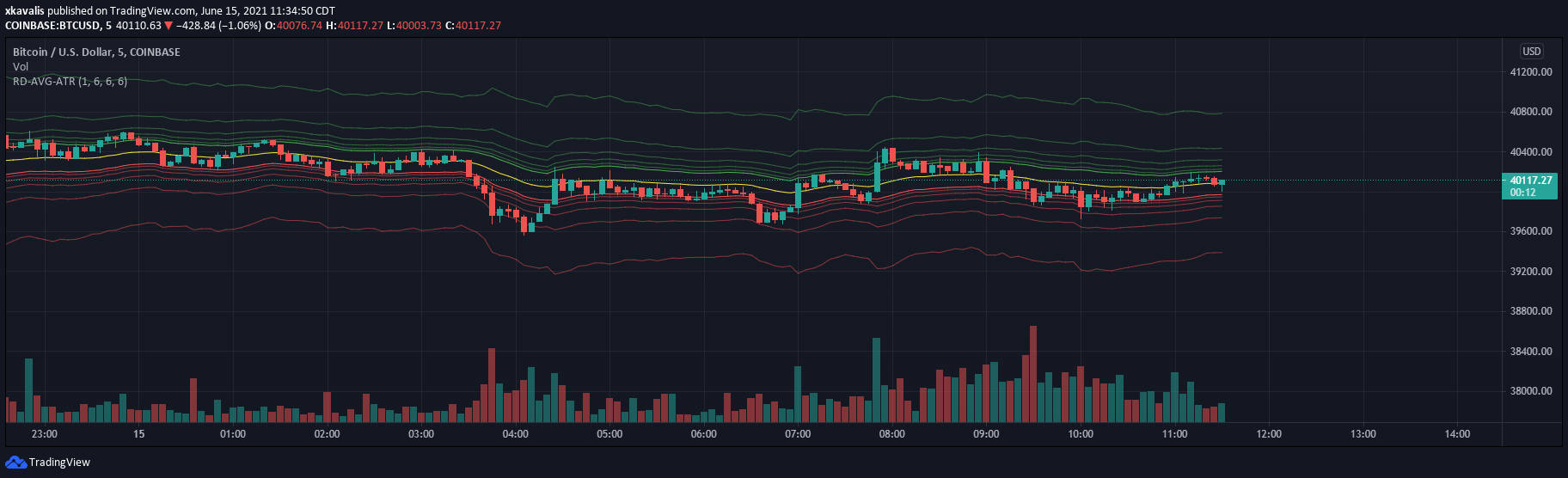Image resolution: width=1568 pixels, height=478 pixels.
Task: Click the 07:00 time axis label
Action: (798, 434)
